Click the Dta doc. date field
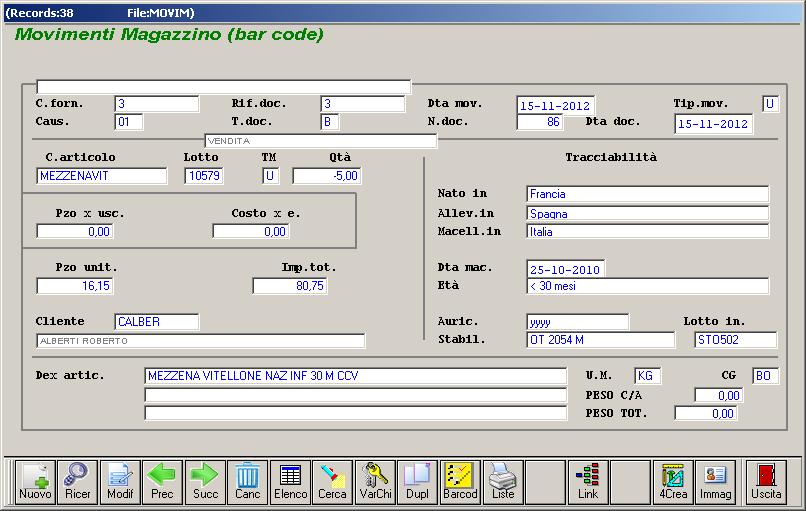 pyautogui.click(x=713, y=124)
